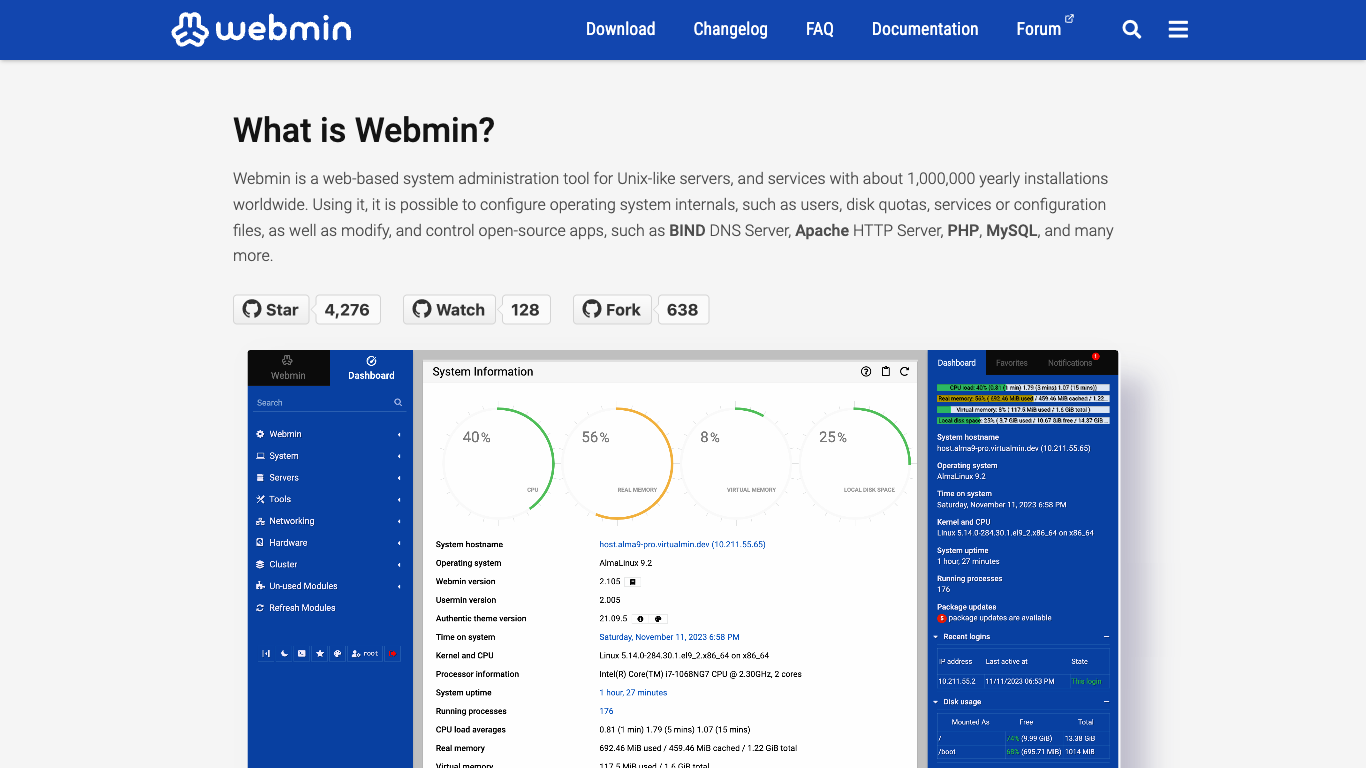Minimize Recent logins panel with minus button
The width and height of the screenshot is (1366, 768).
pyautogui.click(x=1106, y=636)
